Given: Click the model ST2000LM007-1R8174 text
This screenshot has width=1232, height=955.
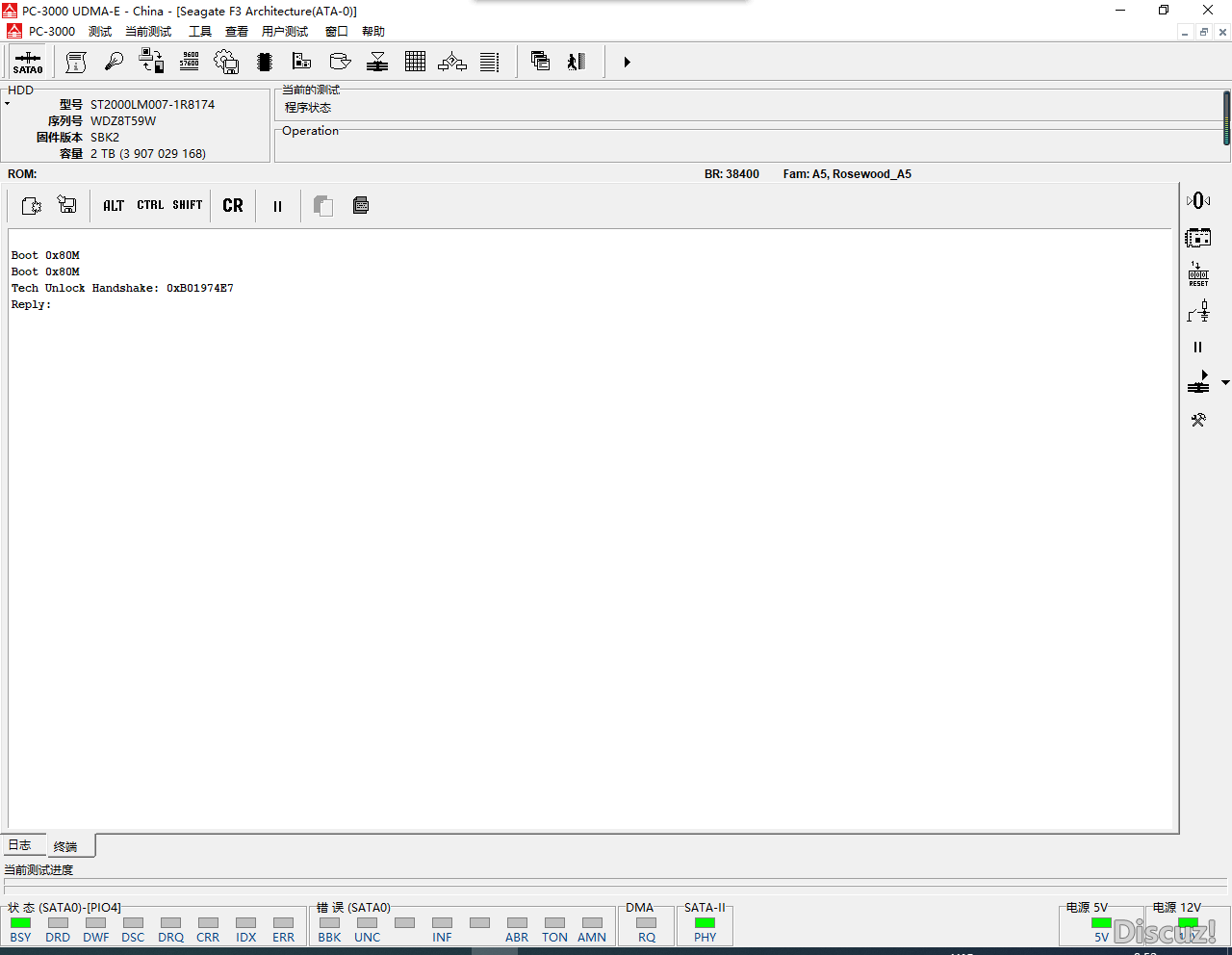Looking at the screenshot, I should pos(152,105).
